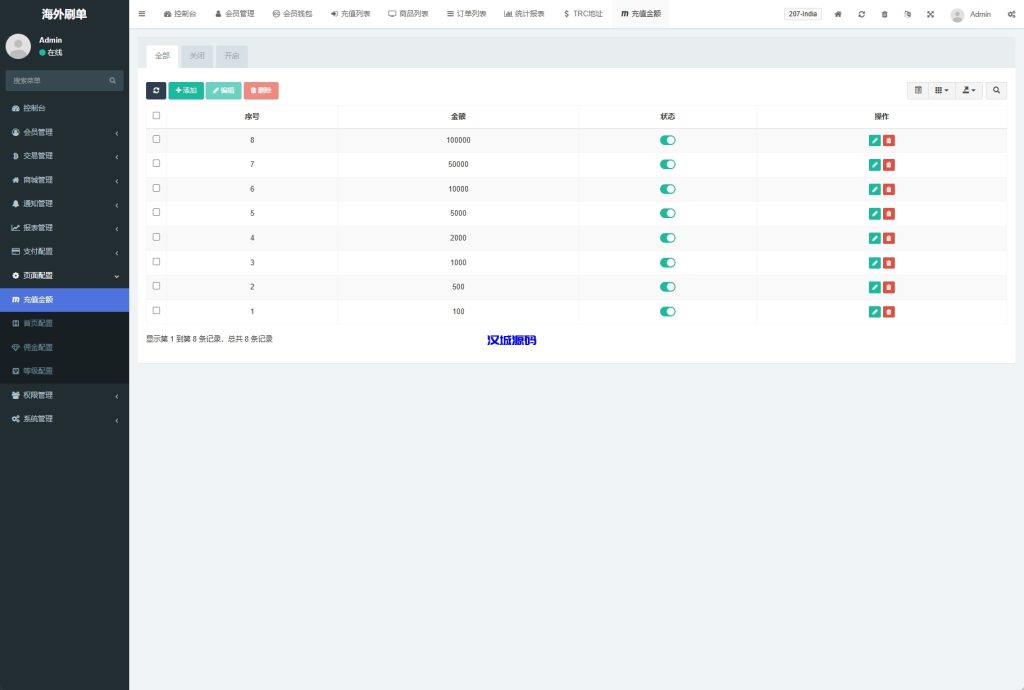Click the edit pencil icon for row 8
The width and height of the screenshot is (1024, 690).
click(875, 141)
